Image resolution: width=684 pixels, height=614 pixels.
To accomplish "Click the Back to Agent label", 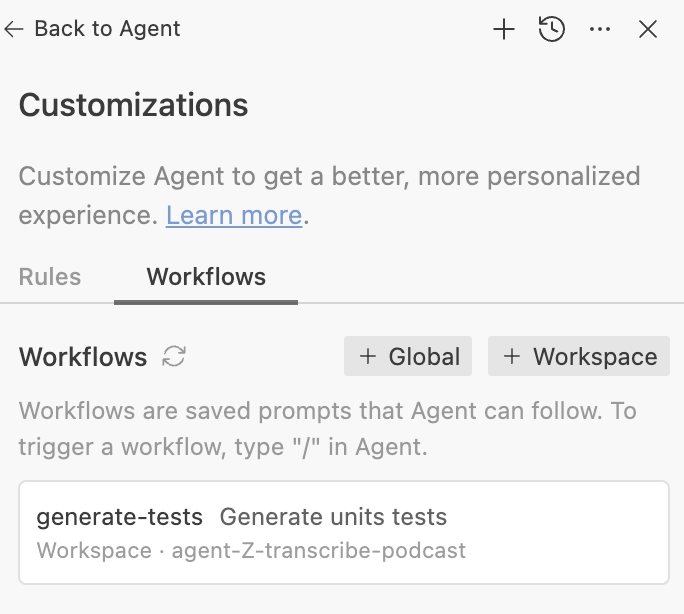I will coord(107,29).
